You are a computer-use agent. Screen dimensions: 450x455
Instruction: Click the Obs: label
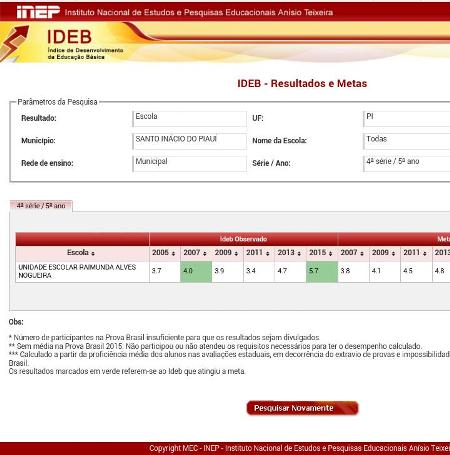pyautogui.click(x=16, y=322)
